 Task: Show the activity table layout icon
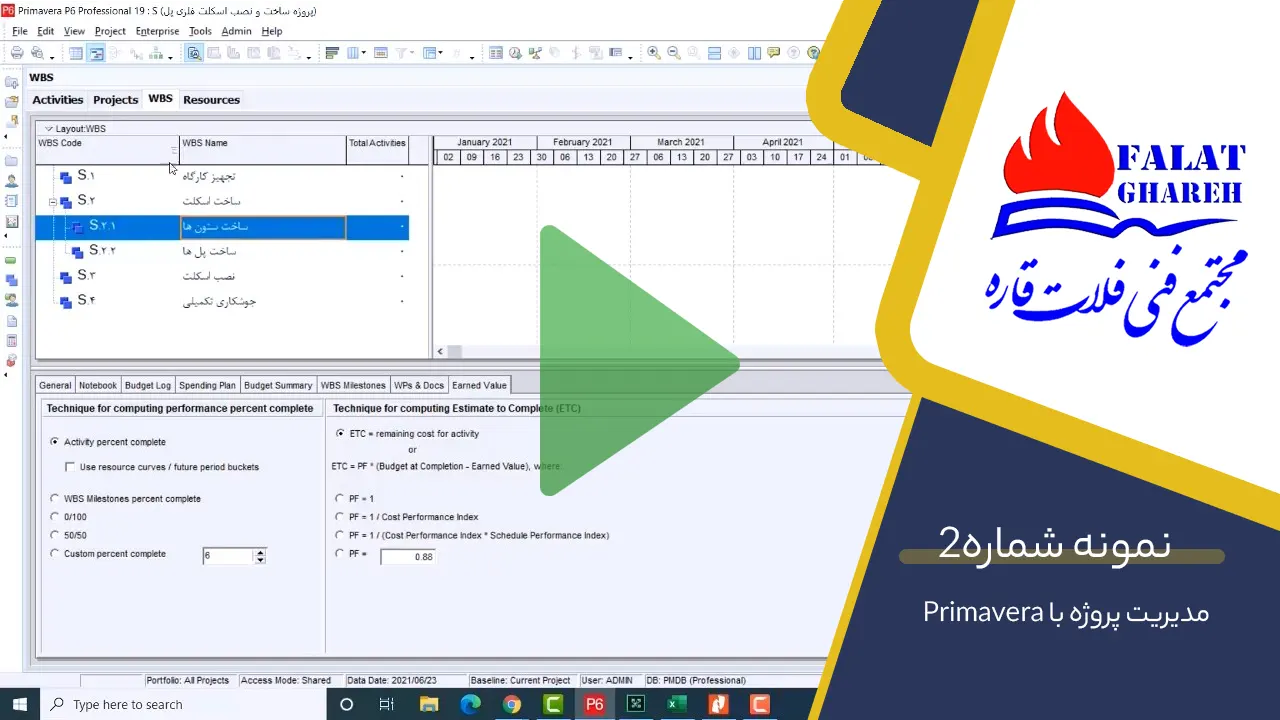click(x=76, y=53)
